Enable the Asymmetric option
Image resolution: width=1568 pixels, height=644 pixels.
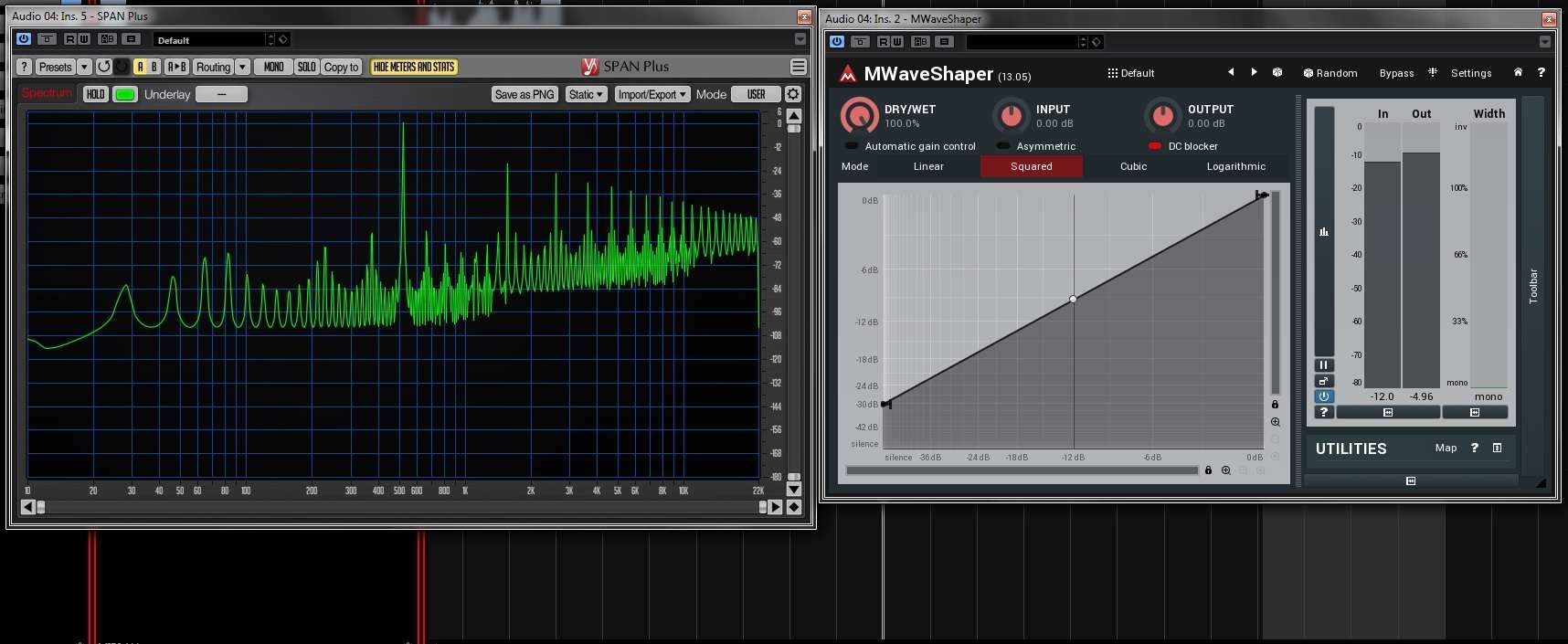coord(1003,146)
